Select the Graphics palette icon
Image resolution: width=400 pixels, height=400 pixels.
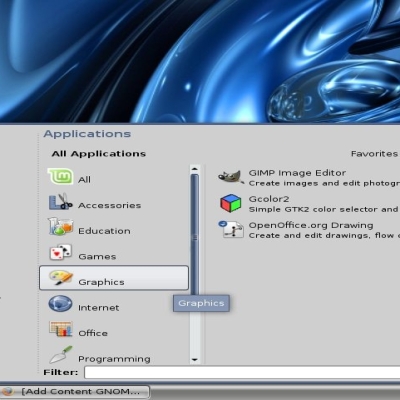[61, 277]
